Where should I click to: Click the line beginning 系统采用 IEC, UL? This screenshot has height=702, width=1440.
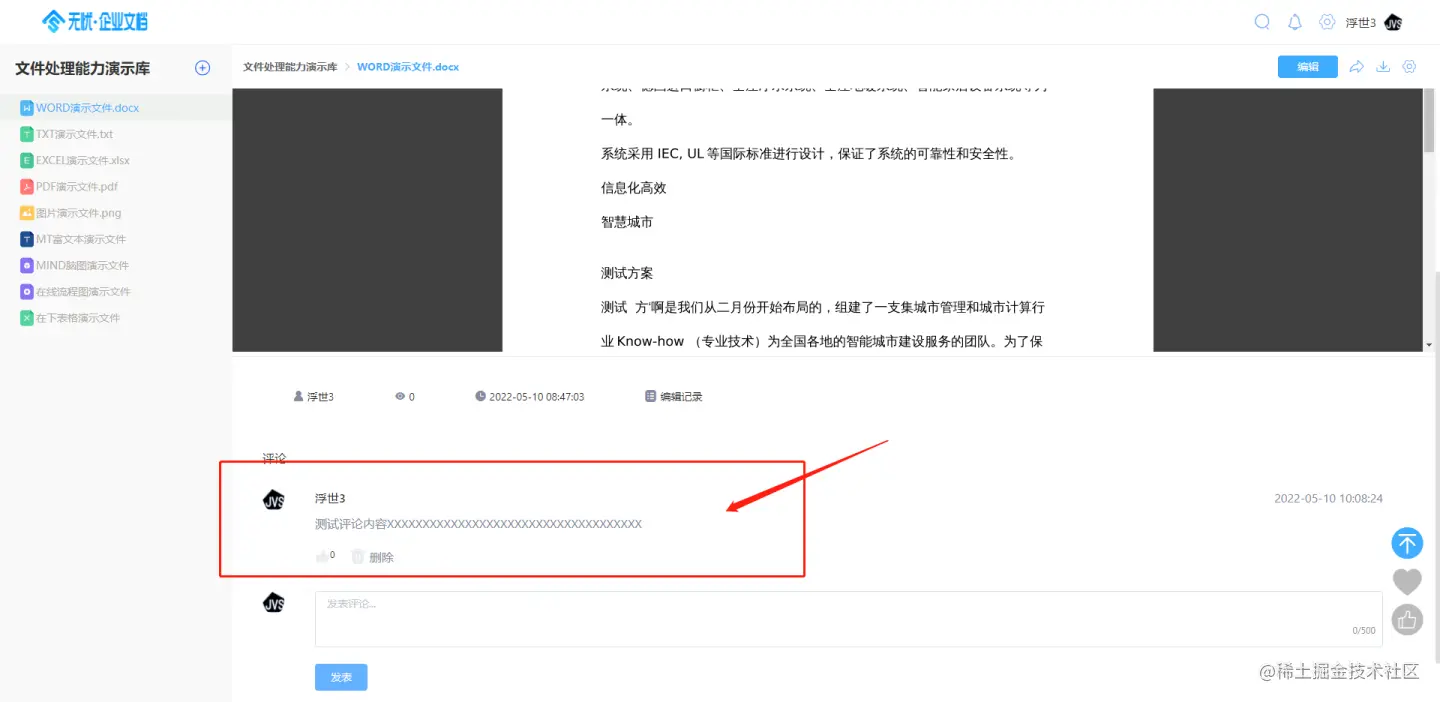pyautogui.click(x=808, y=154)
